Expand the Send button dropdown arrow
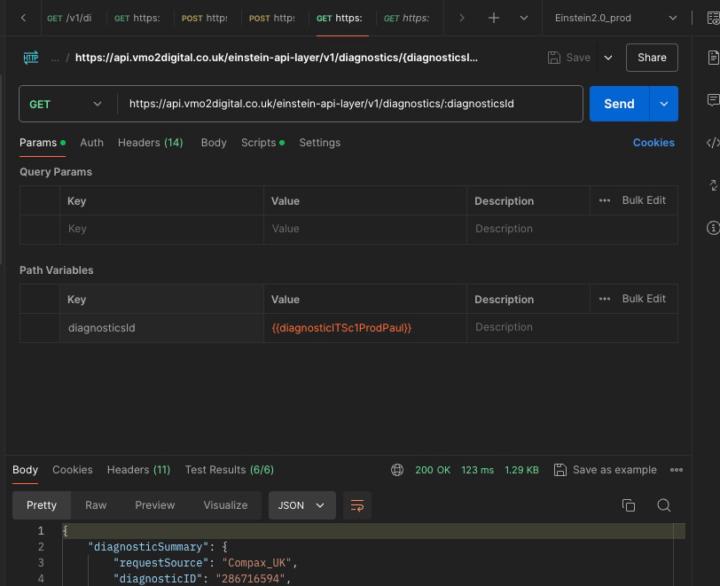This screenshot has height=586, width=720. (x=664, y=104)
